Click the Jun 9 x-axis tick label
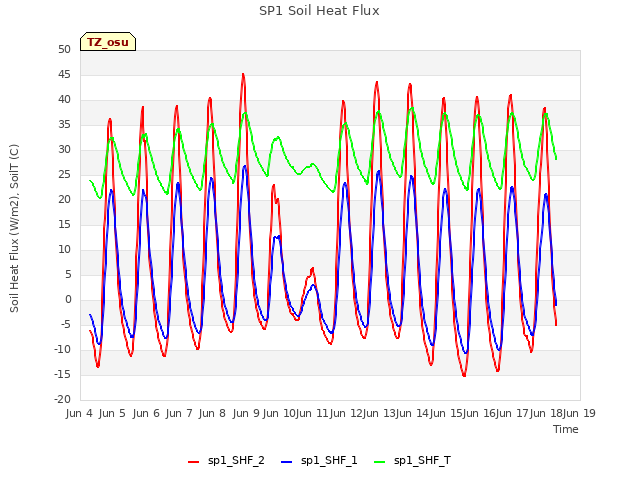This screenshot has width=640, height=480. click(246, 413)
